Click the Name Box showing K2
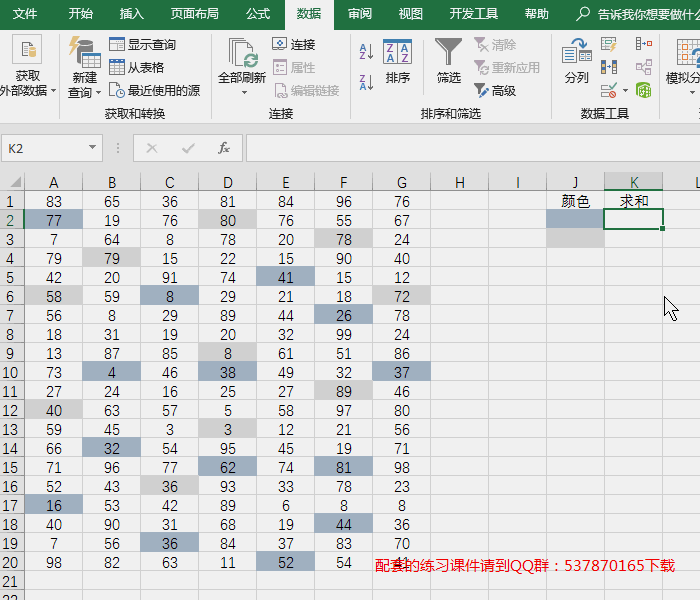The image size is (700, 600). click(52, 148)
